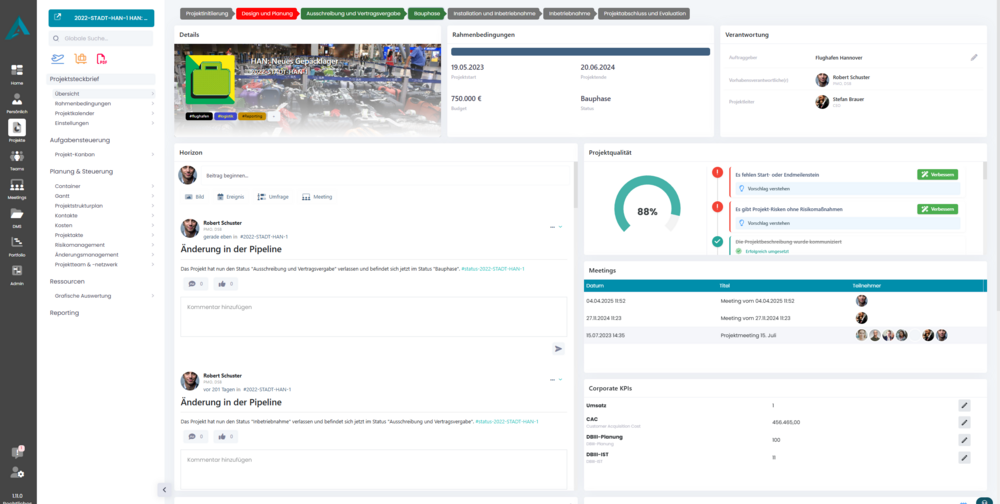Send the comment with paper plane icon
This screenshot has height=504, width=1000.
[559, 348]
